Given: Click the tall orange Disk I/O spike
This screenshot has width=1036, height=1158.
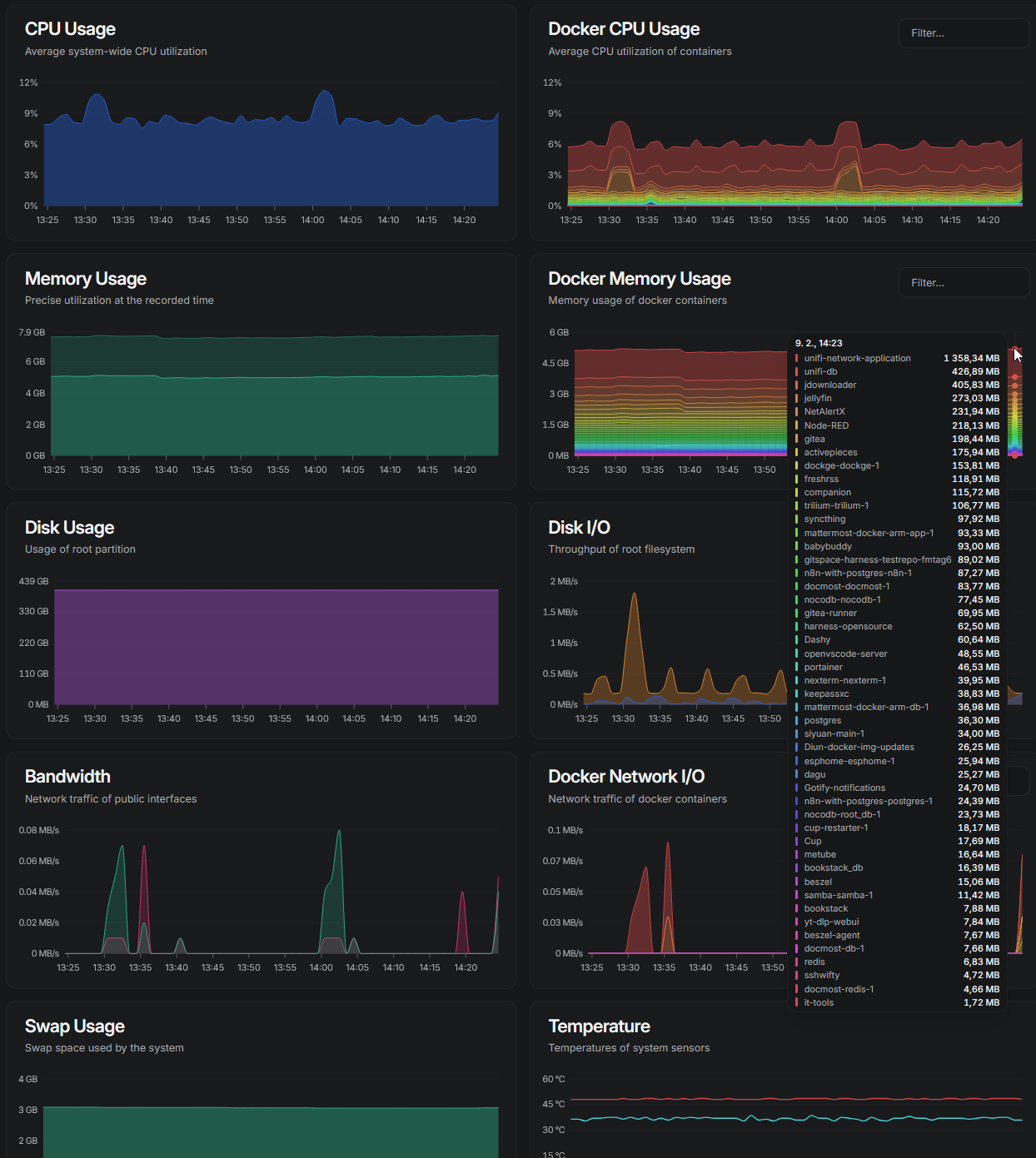Looking at the screenshot, I should coord(635,608).
